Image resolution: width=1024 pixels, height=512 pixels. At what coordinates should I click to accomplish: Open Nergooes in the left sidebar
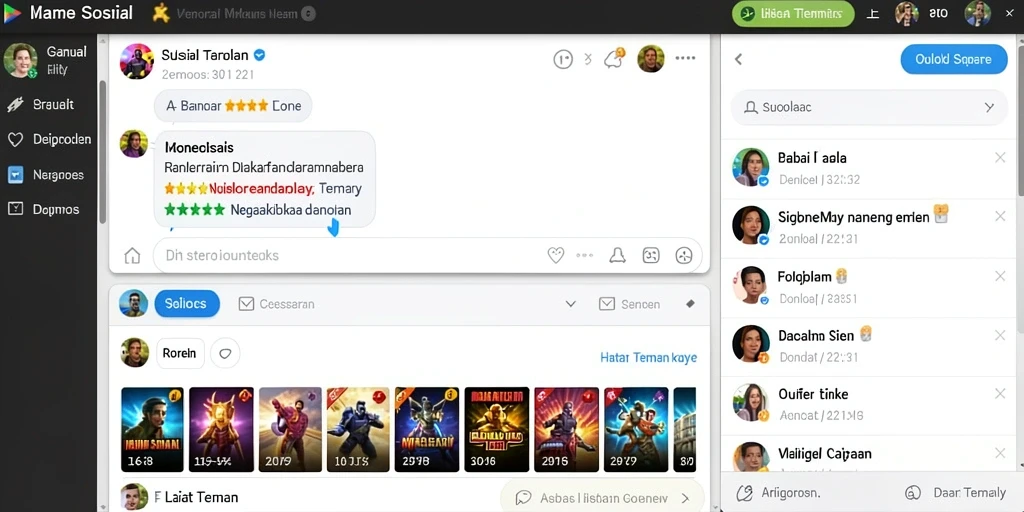tap(45, 175)
